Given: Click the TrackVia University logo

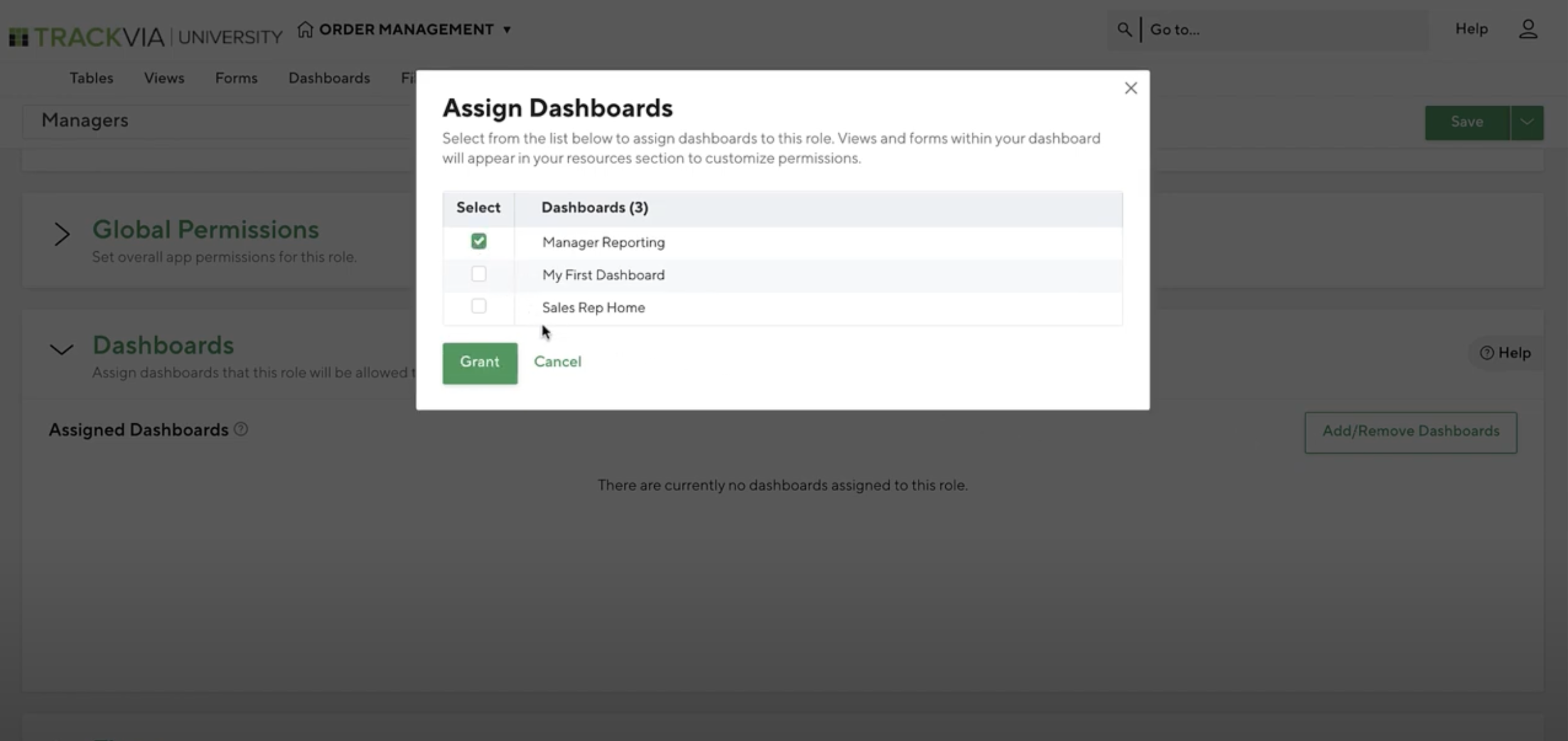Looking at the screenshot, I should coord(146,37).
